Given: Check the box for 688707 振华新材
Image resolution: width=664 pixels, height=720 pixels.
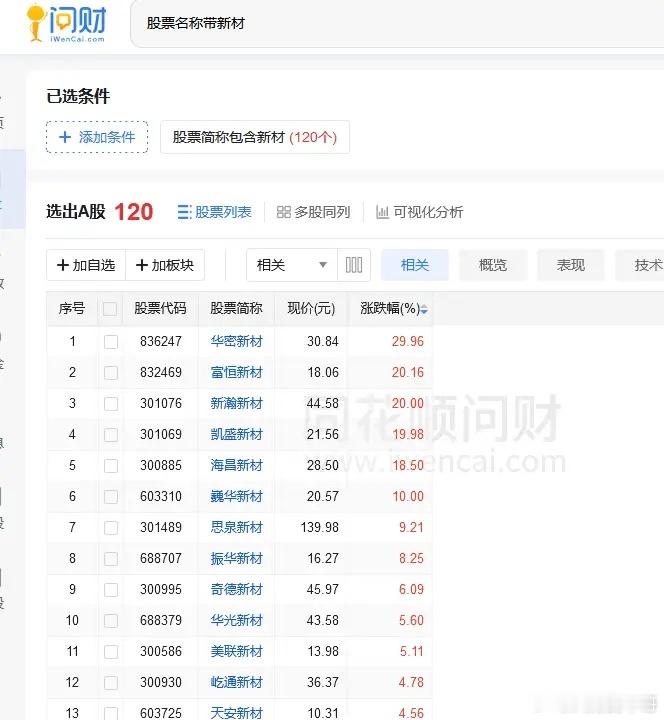Looking at the screenshot, I should click(x=111, y=558).
